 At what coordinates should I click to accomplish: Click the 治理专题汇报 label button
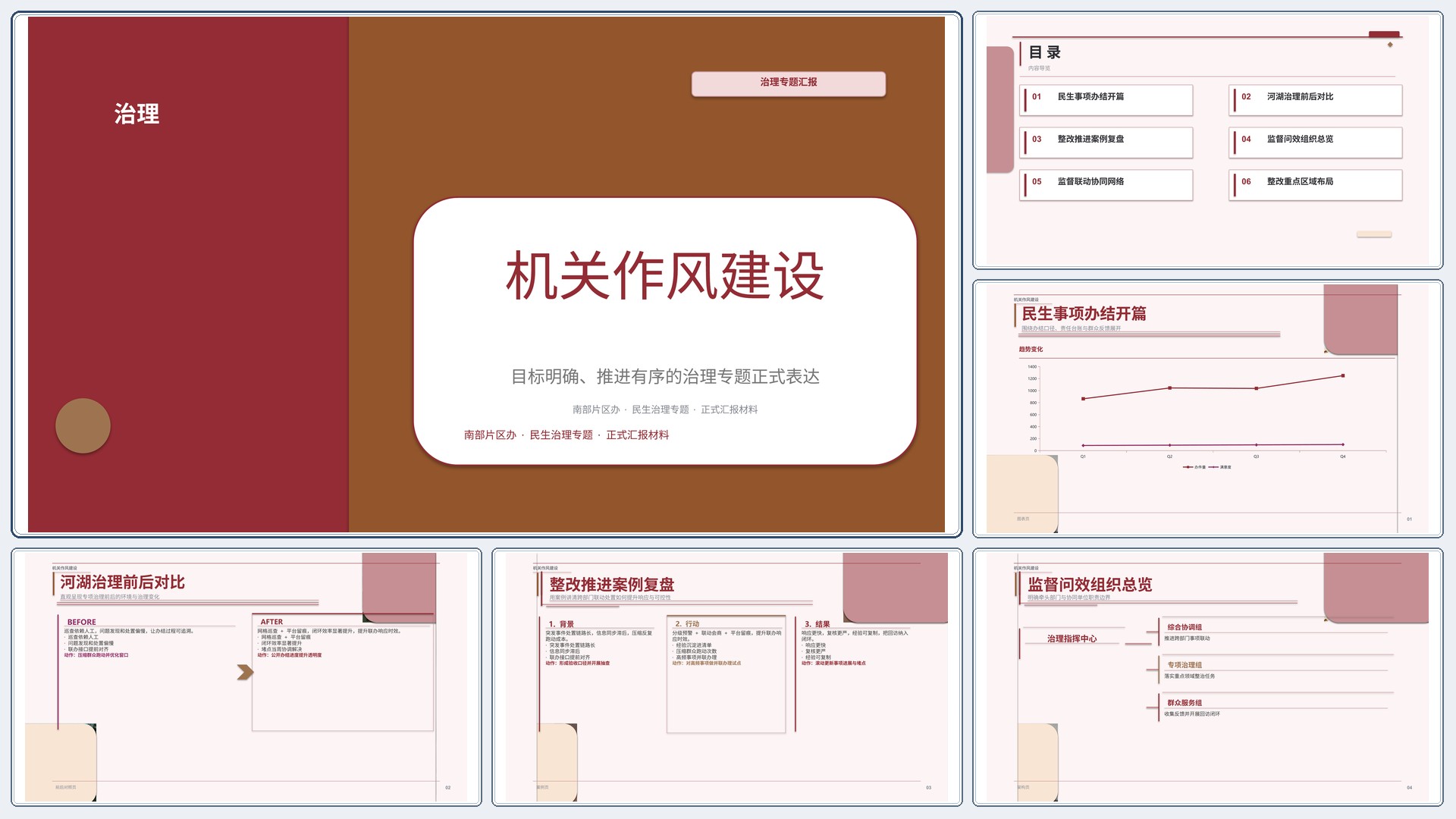click(x=788, y=83)
